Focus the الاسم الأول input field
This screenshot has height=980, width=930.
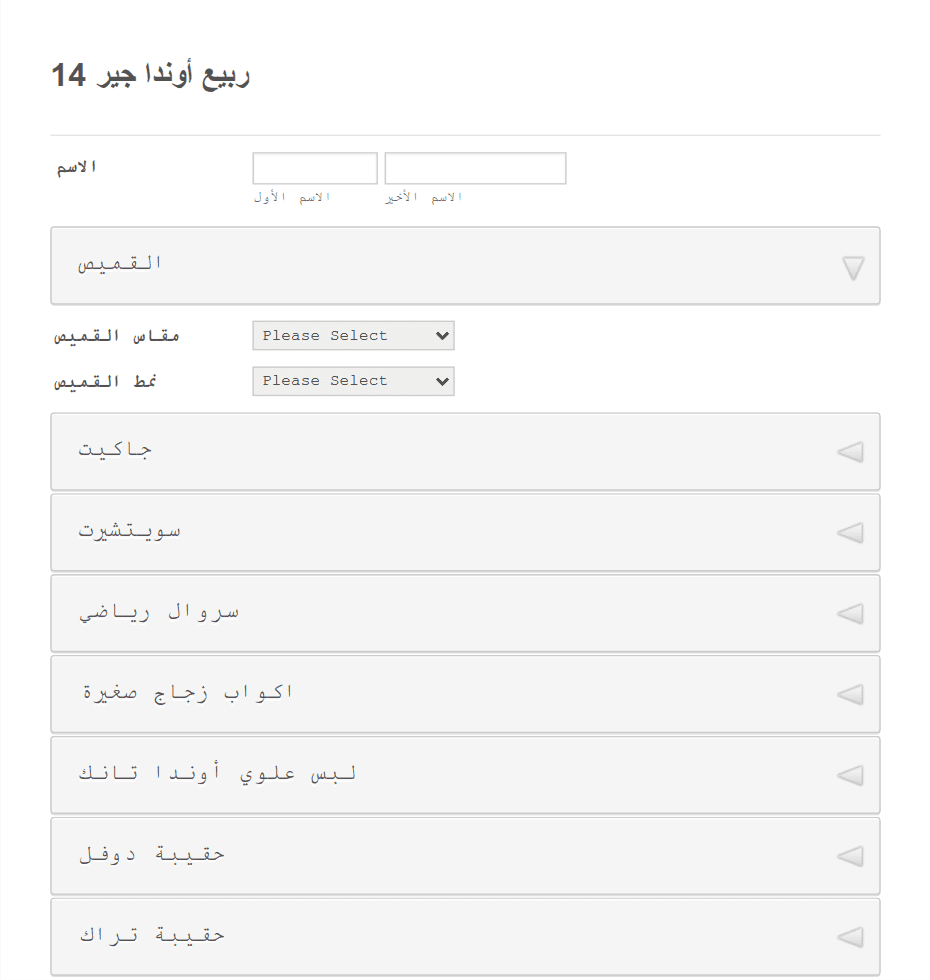pyautogui.click(x=315, y=168)
